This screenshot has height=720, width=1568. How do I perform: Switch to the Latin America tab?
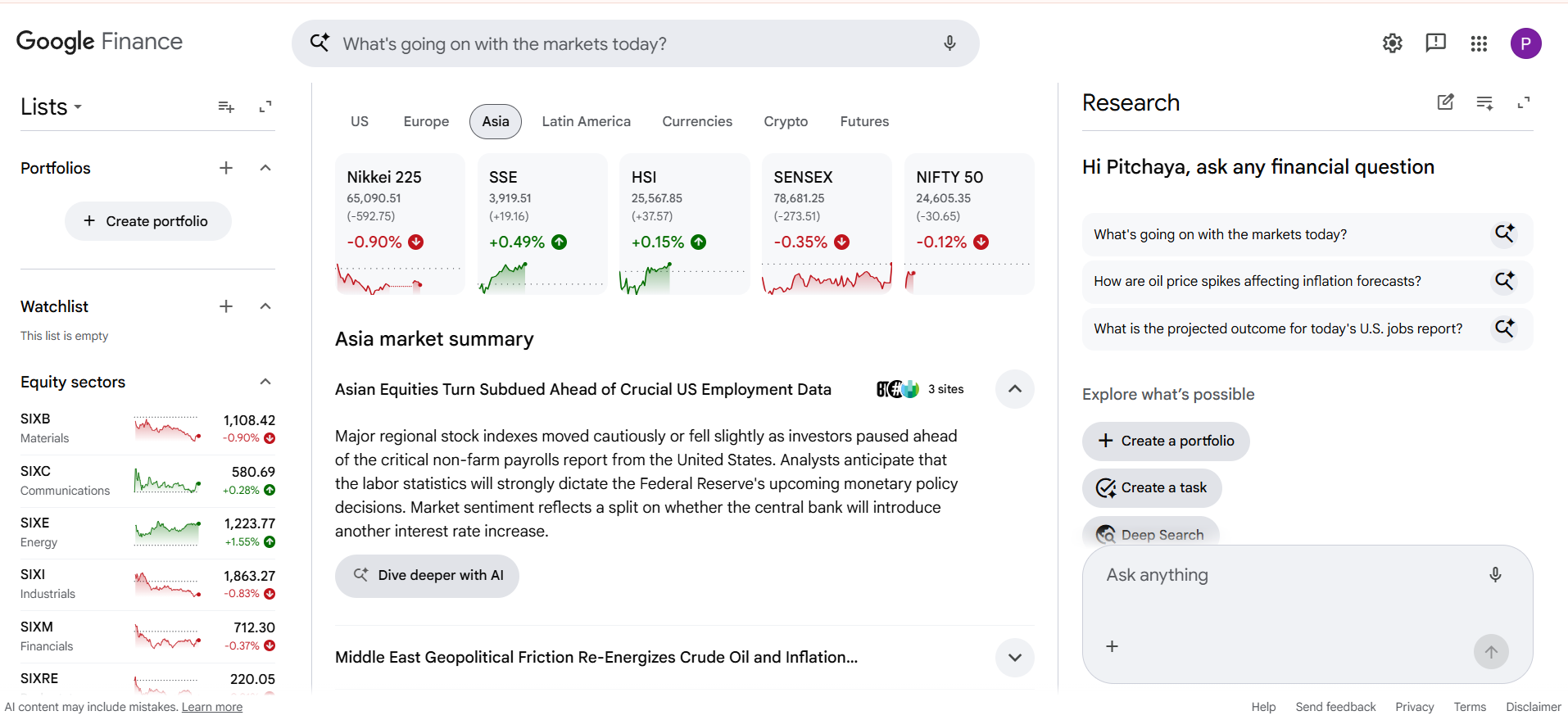tap(587, 121)
